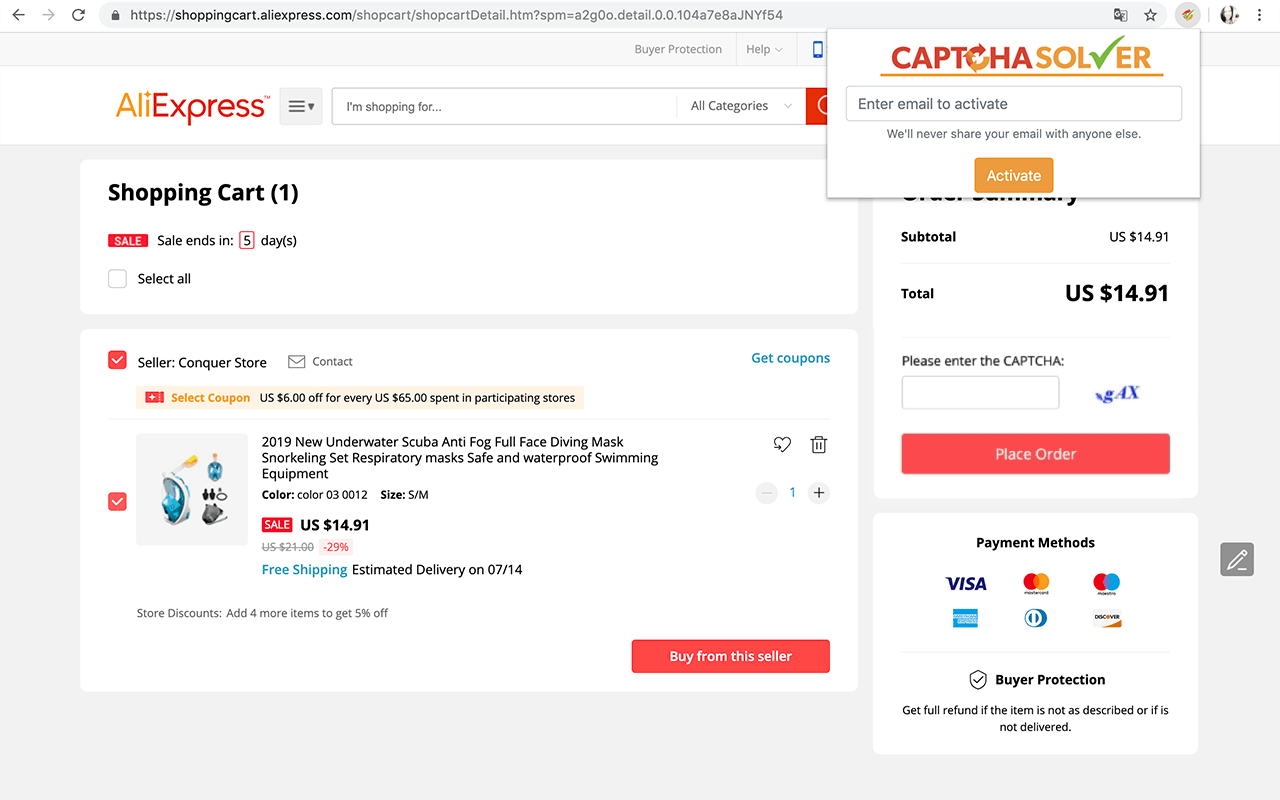Click Buyer Protection in the top bar
The image size is (1280, 800).
[x=678, y=49]
